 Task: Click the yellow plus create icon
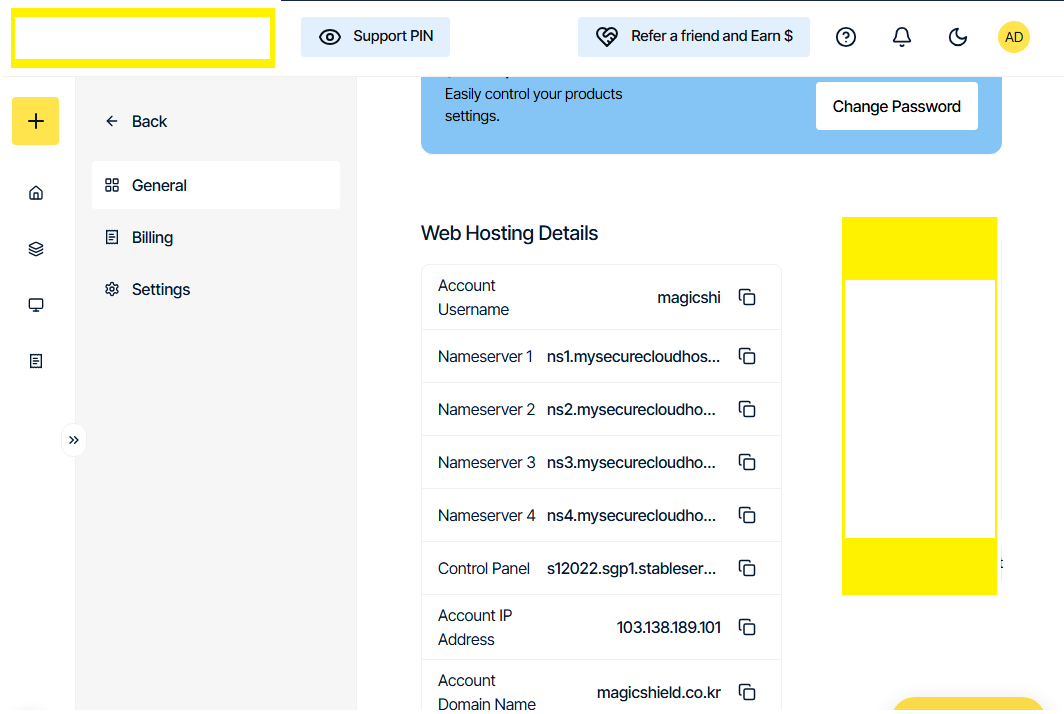tap(35, 120)
